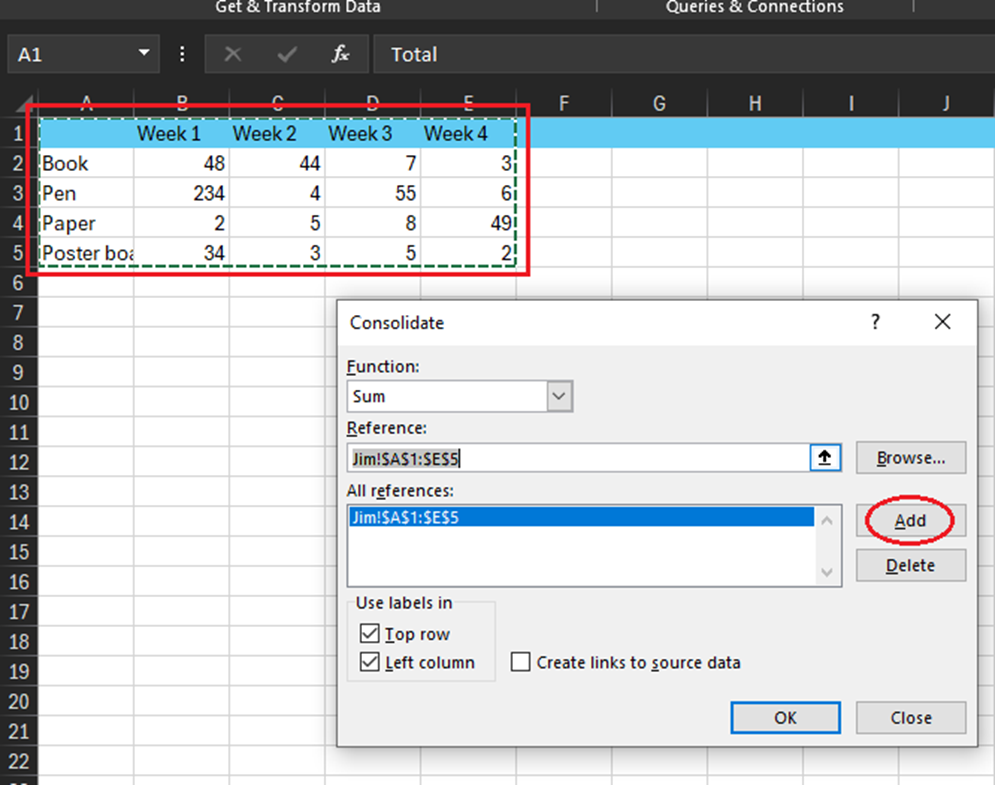Click the Add button

coord(909,520)
